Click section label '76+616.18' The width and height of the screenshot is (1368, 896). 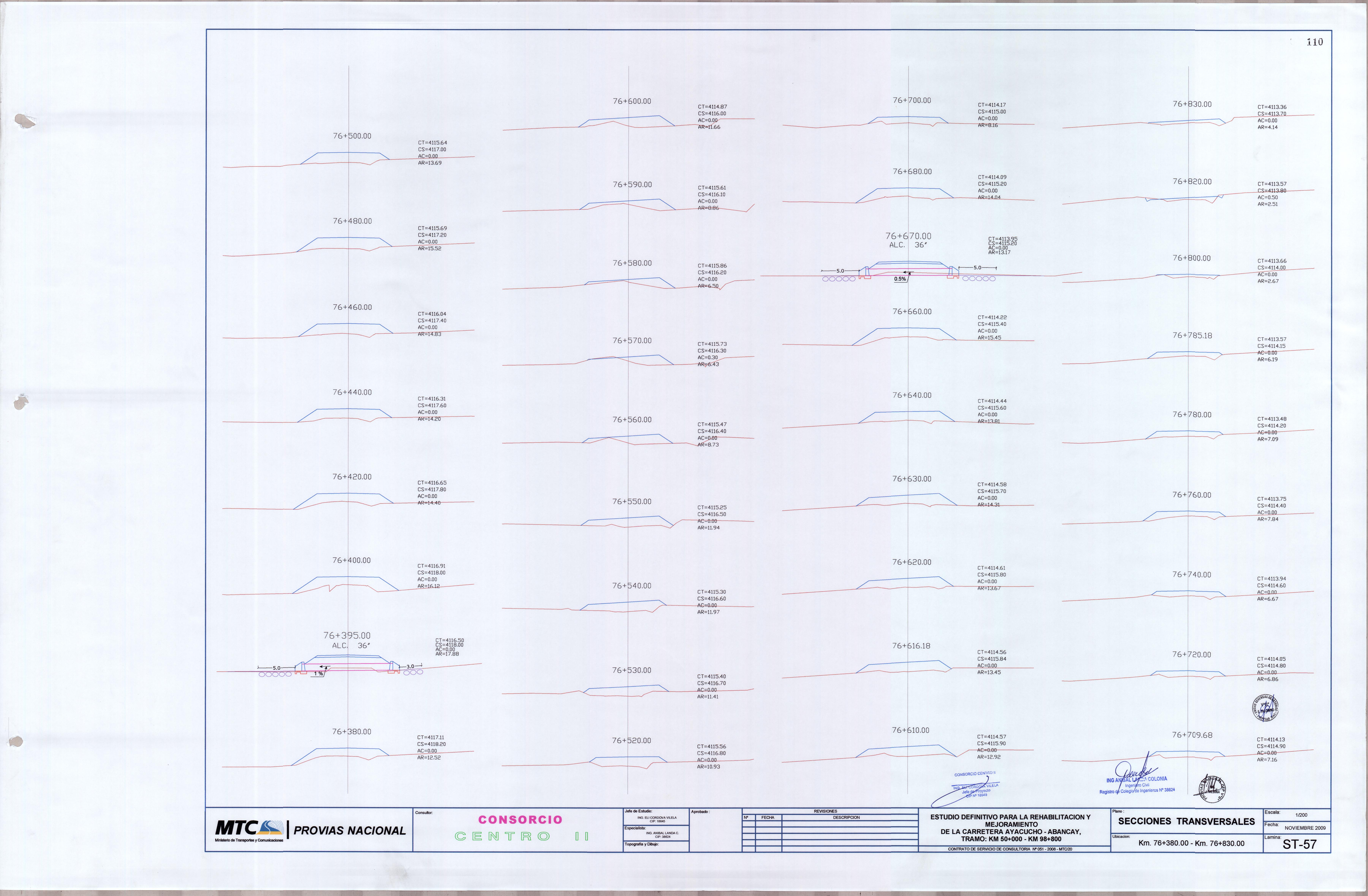[911, 646]
